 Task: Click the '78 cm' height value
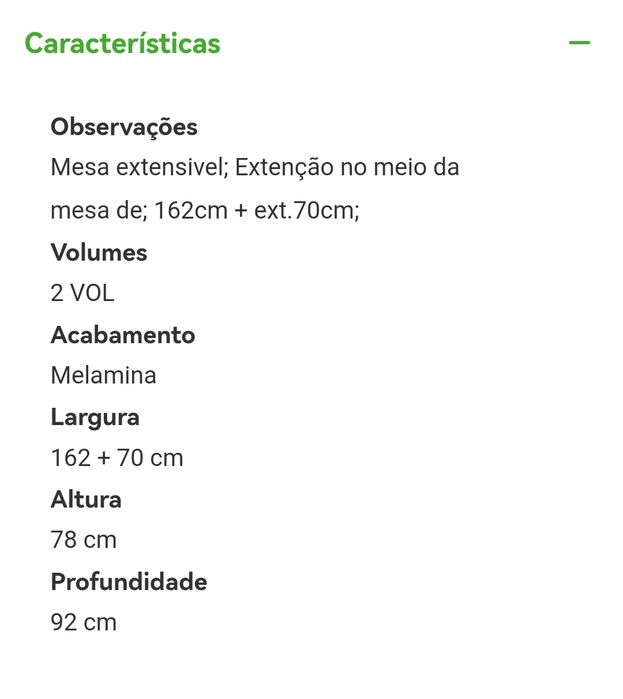pos(84,540)
